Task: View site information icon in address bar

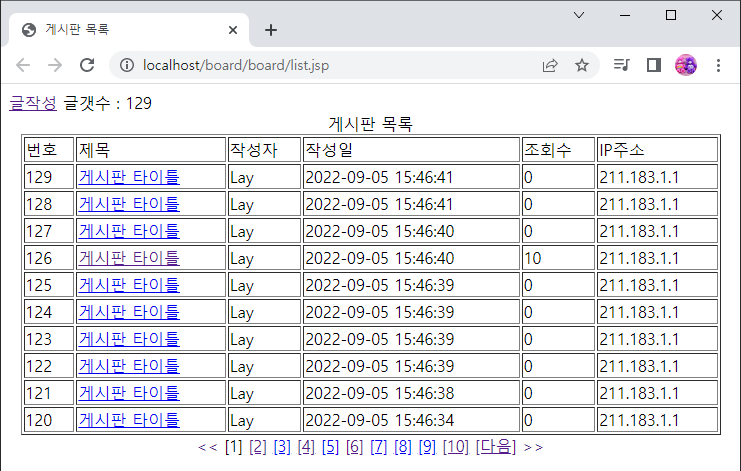Action: (x=127, y=65)
